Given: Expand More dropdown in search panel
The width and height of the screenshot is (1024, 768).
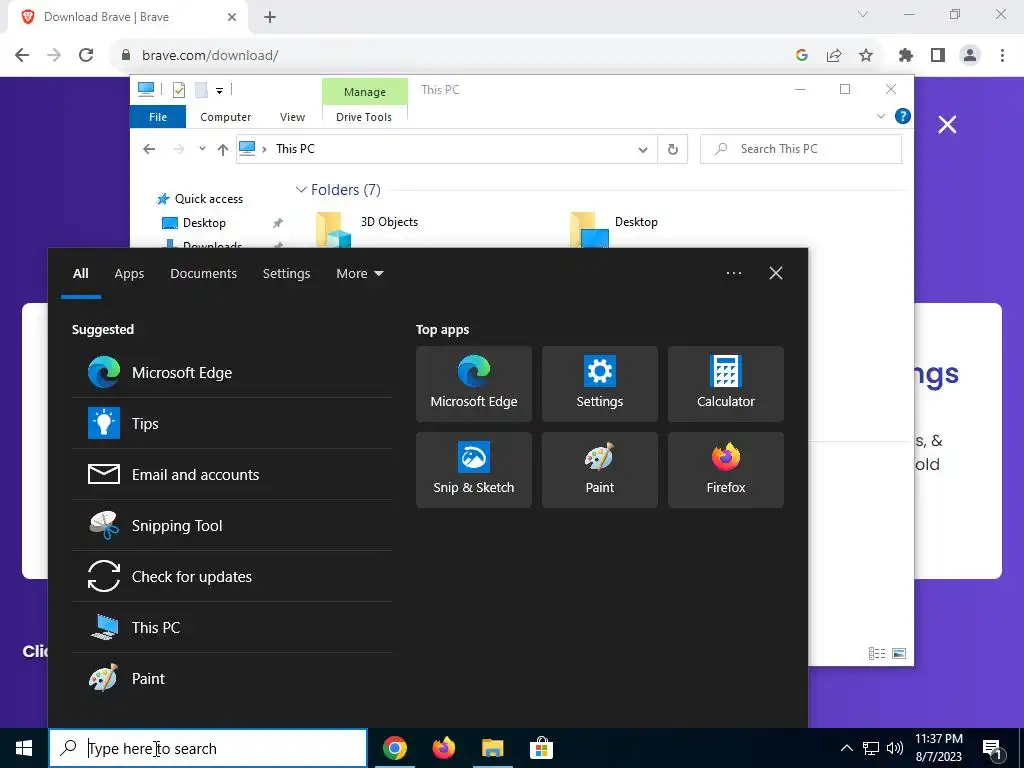Looking at the screenshot, I should pyautogui.click(x=360, y=274).
